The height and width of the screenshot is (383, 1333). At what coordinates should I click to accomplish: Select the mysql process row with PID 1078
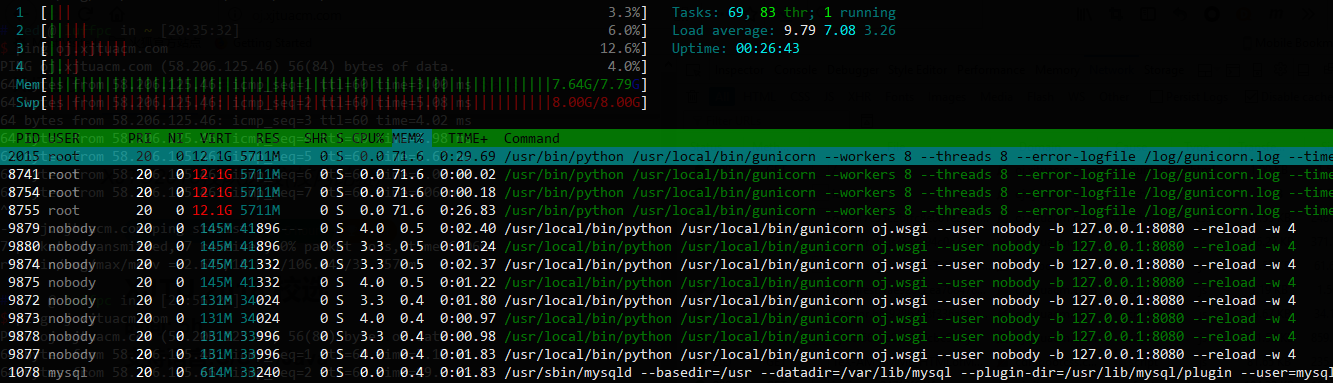[666, 372]
